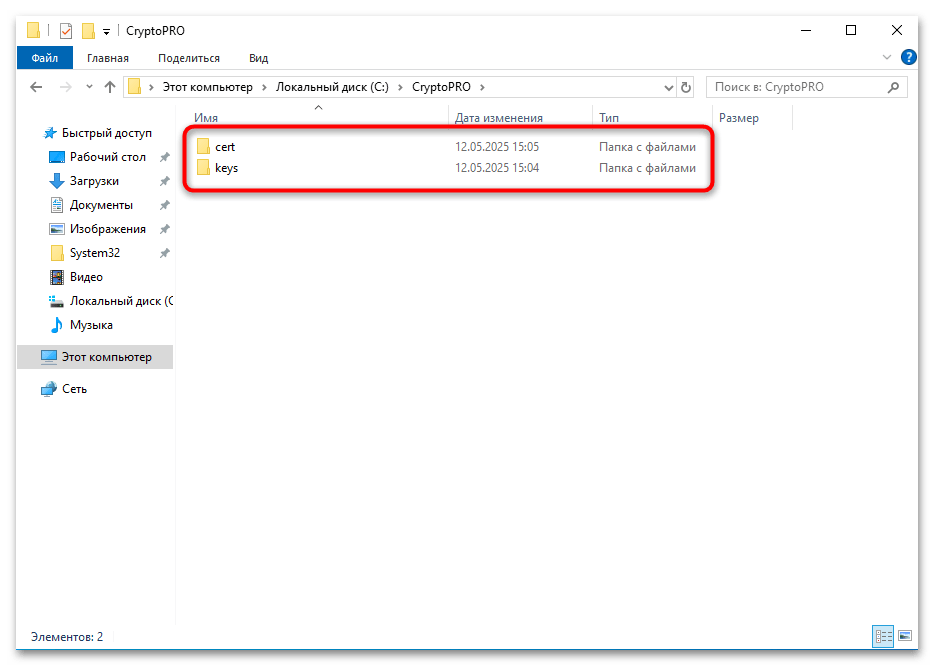Sort files by the Дата изменения column
The width and height of the screenshot is (934, 666).
pos(498,118)
